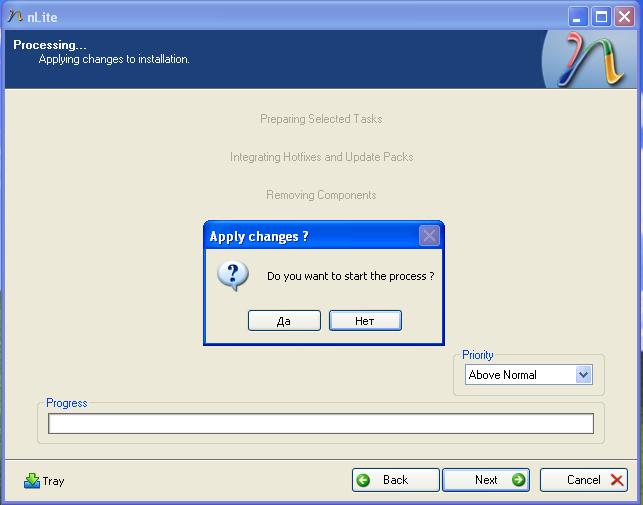Click the green Tray arrow icon
The height and width of the screenshot is (505, 643).
[x=32, y=480]
